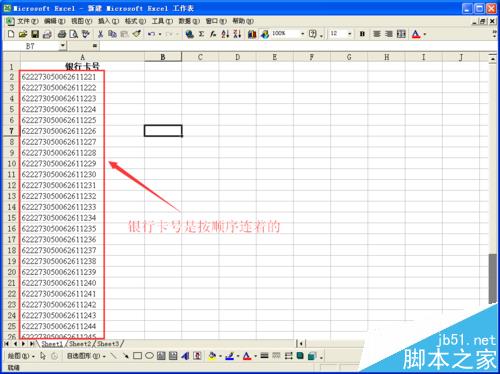Click the Map globe icon beside zoom box
Screen dimensions: 500x374
coord(265,34)
